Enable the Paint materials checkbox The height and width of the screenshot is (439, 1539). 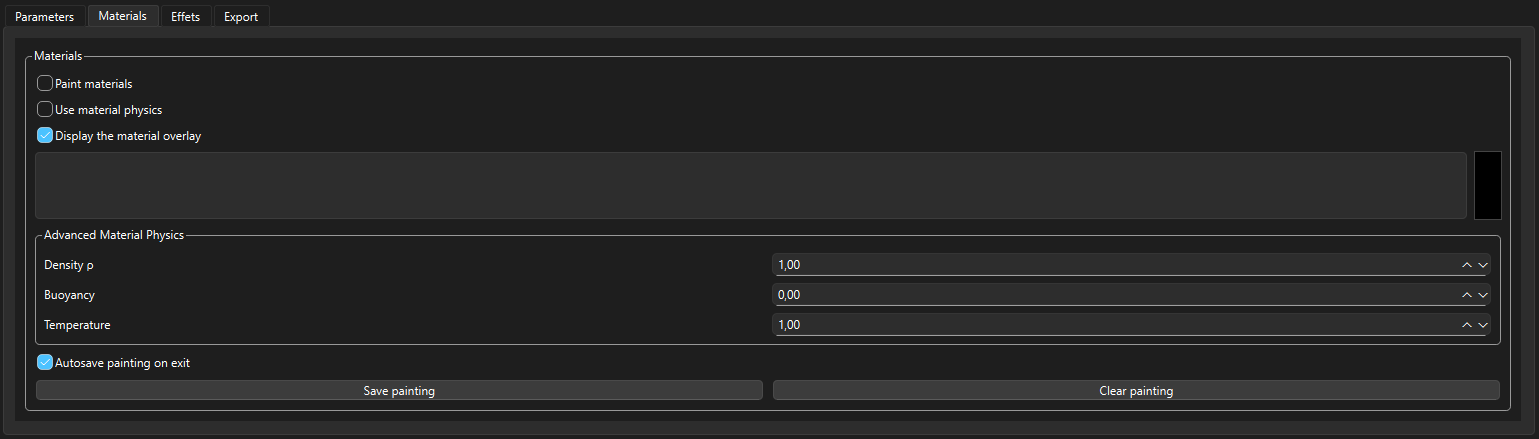(45, 84)
